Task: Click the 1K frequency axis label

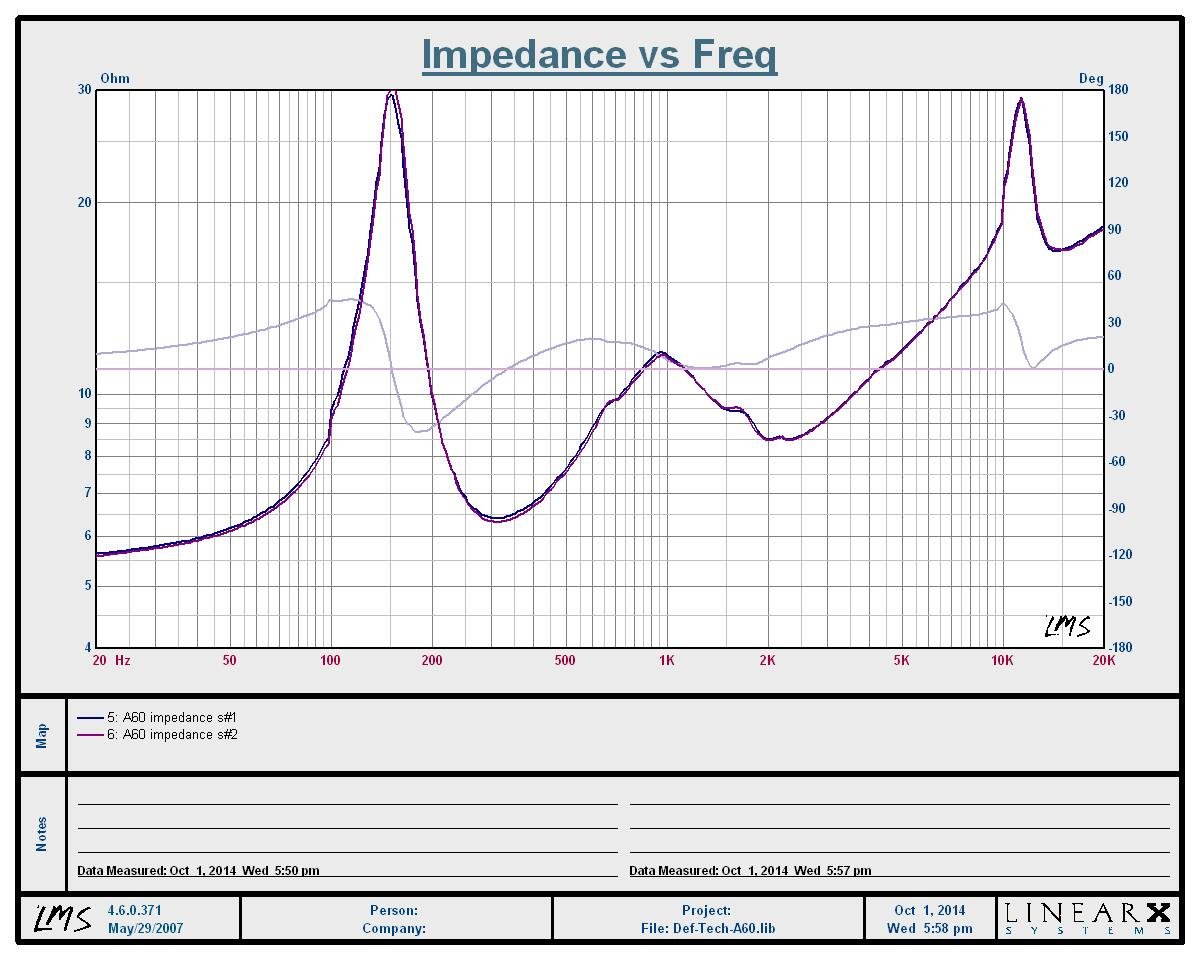Action: coord(666,661)
